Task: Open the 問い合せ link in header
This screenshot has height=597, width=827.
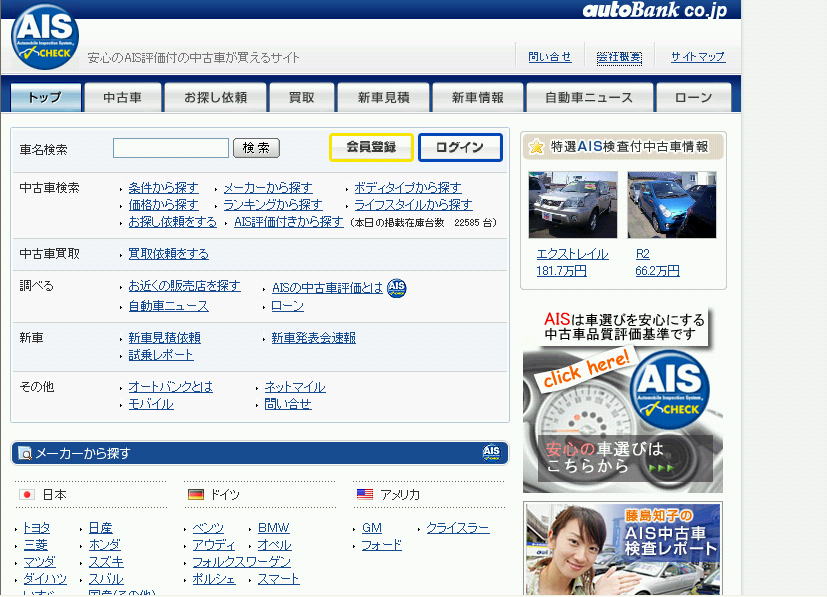Action: tap(550, 56)
